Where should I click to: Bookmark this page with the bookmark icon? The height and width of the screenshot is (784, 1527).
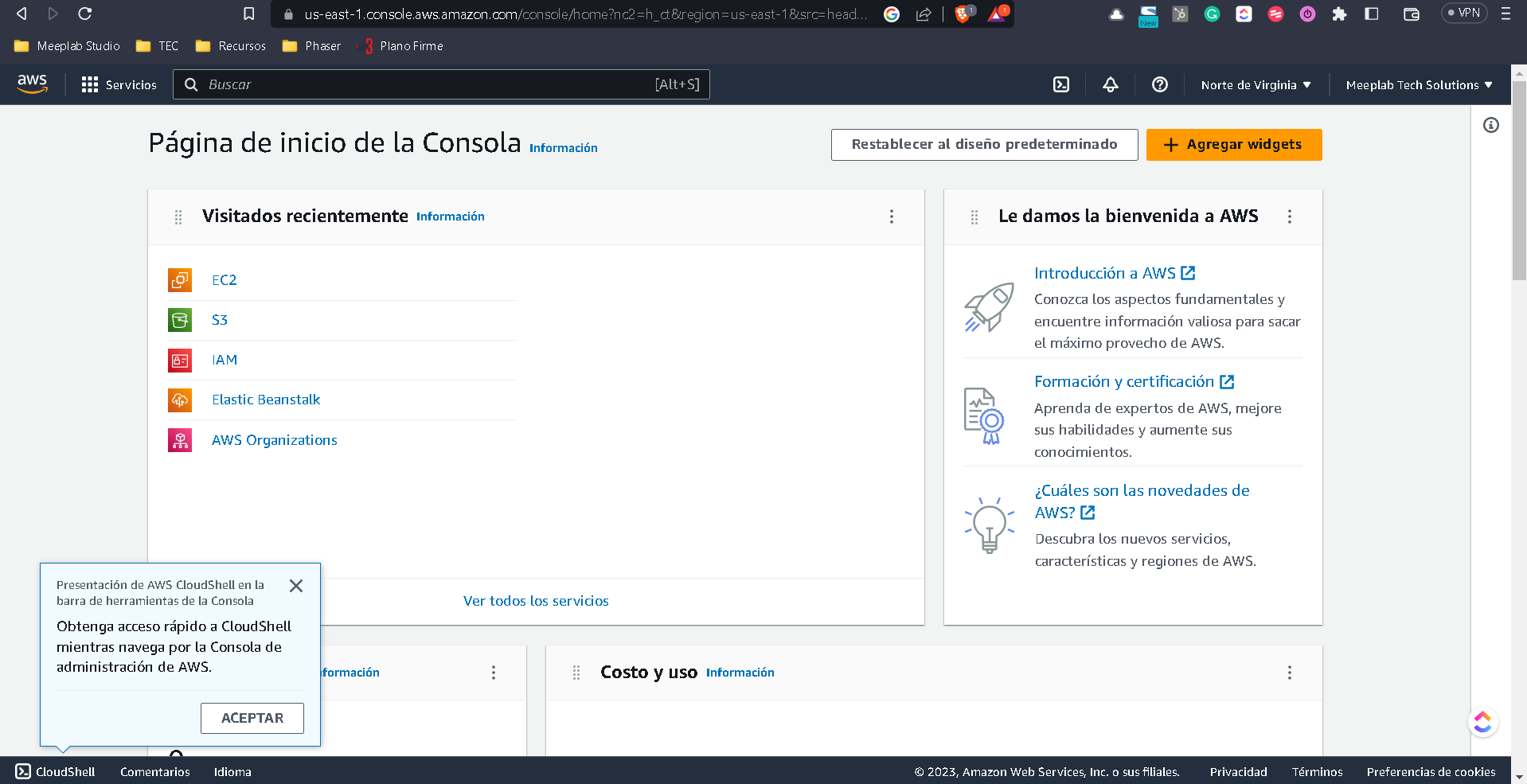coord(248,14)
